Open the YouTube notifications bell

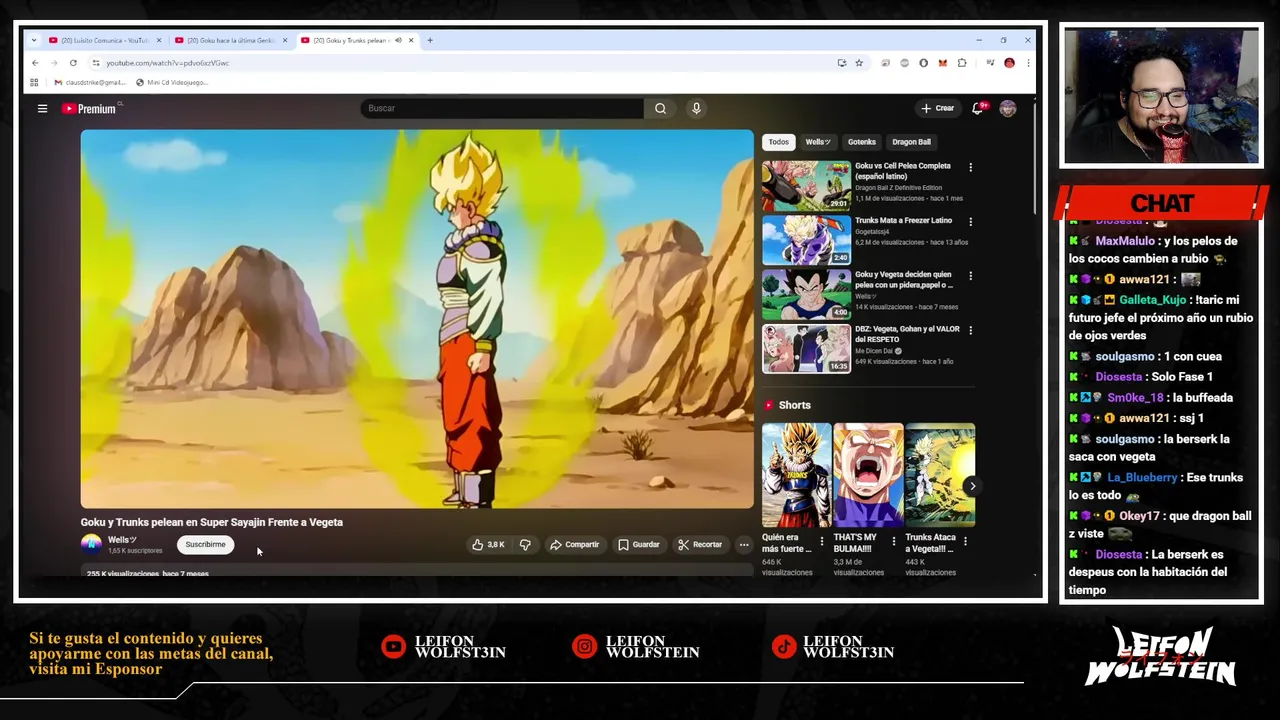[x=978, y=108]
